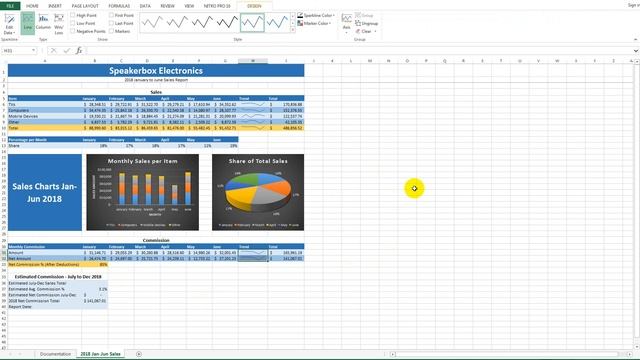The height and width of the screenshot is (360, 640).
Task: Open Axis options dropdown
Action: [347, 24]
